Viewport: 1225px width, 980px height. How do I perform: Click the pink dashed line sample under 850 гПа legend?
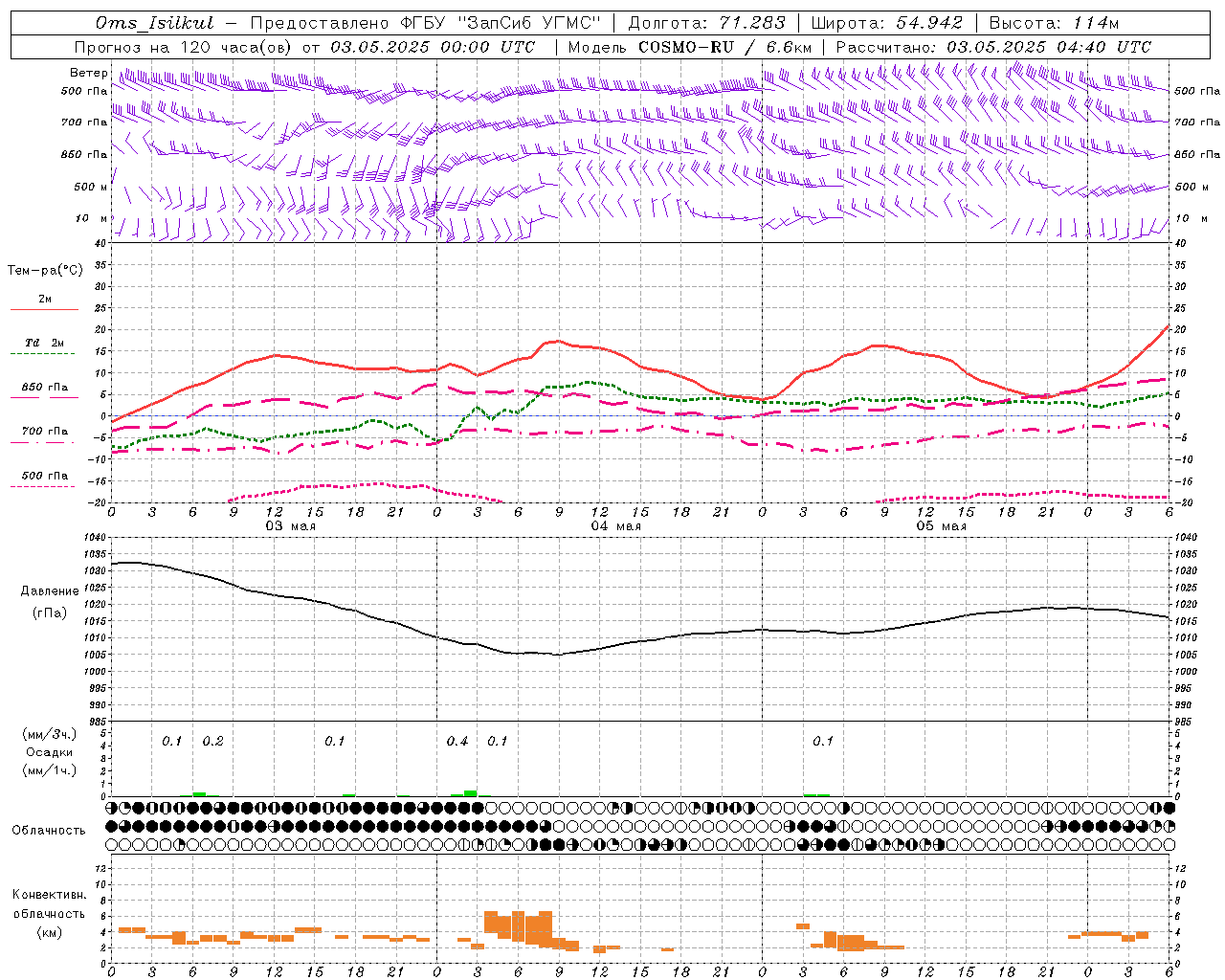[42, 398]
